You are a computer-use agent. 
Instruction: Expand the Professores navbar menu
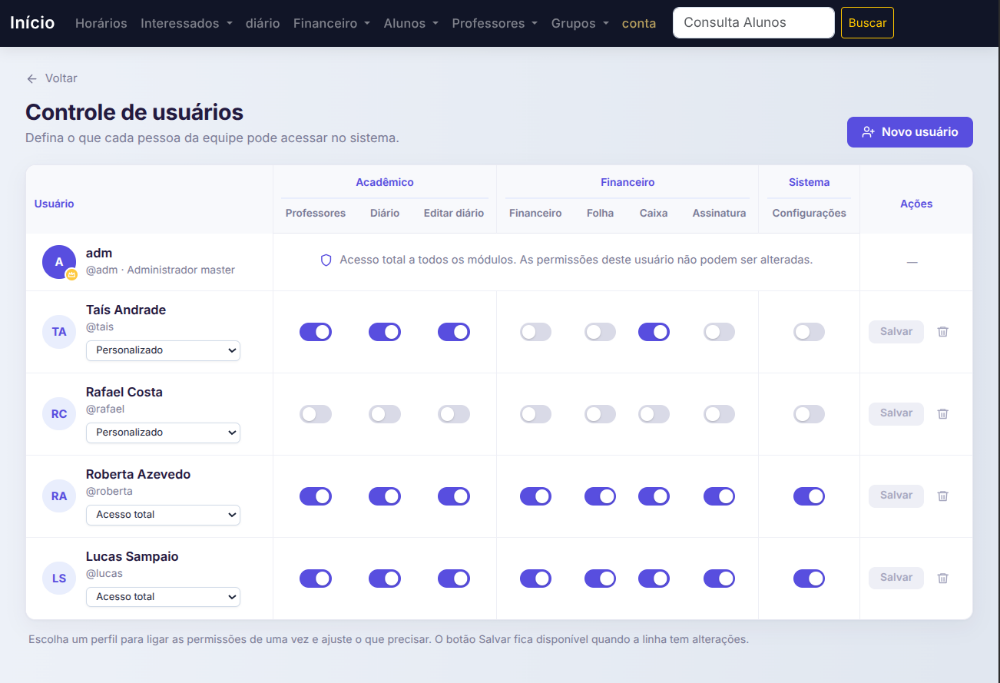pos(495,24)
